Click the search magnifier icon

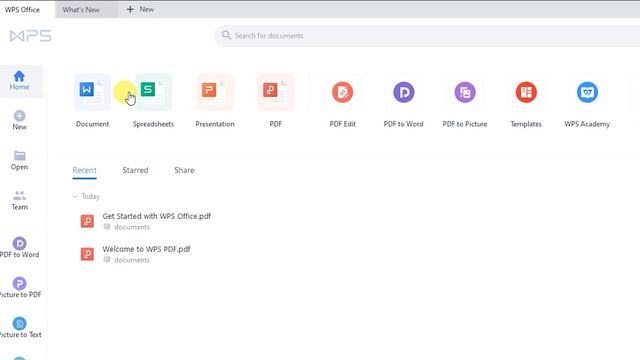coord(226,35)
